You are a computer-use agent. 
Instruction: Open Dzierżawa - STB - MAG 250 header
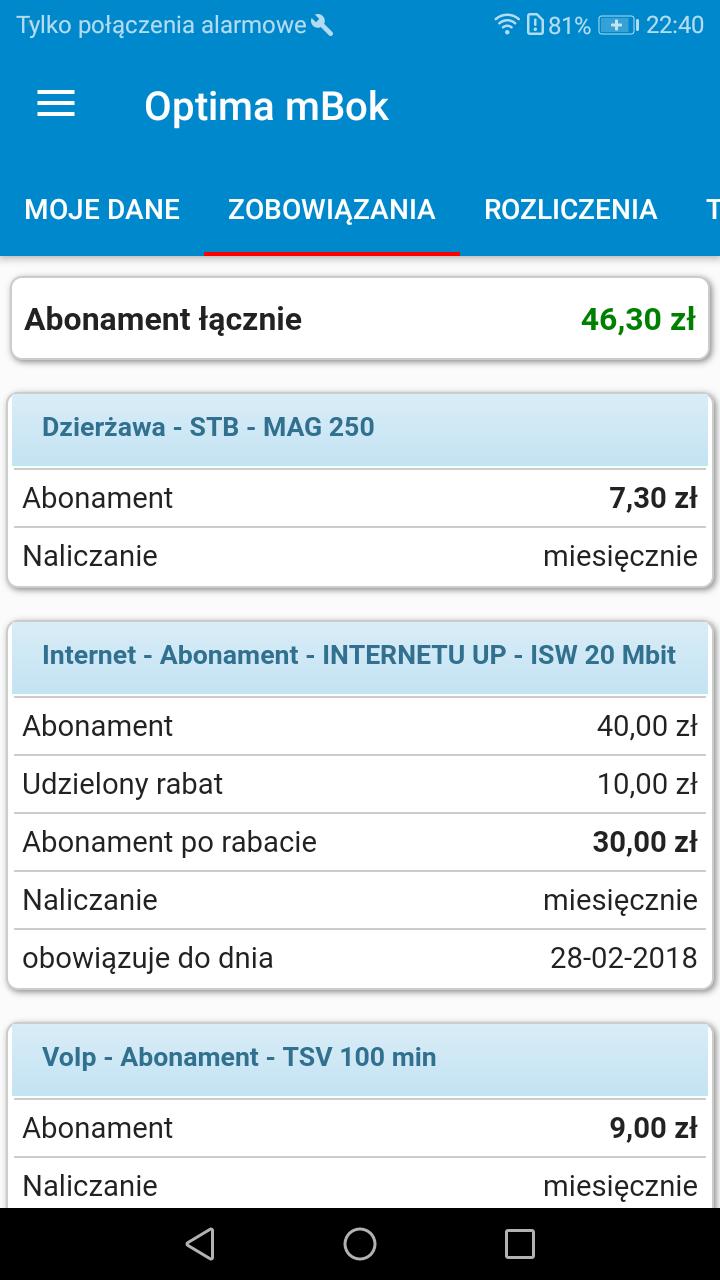360,428
